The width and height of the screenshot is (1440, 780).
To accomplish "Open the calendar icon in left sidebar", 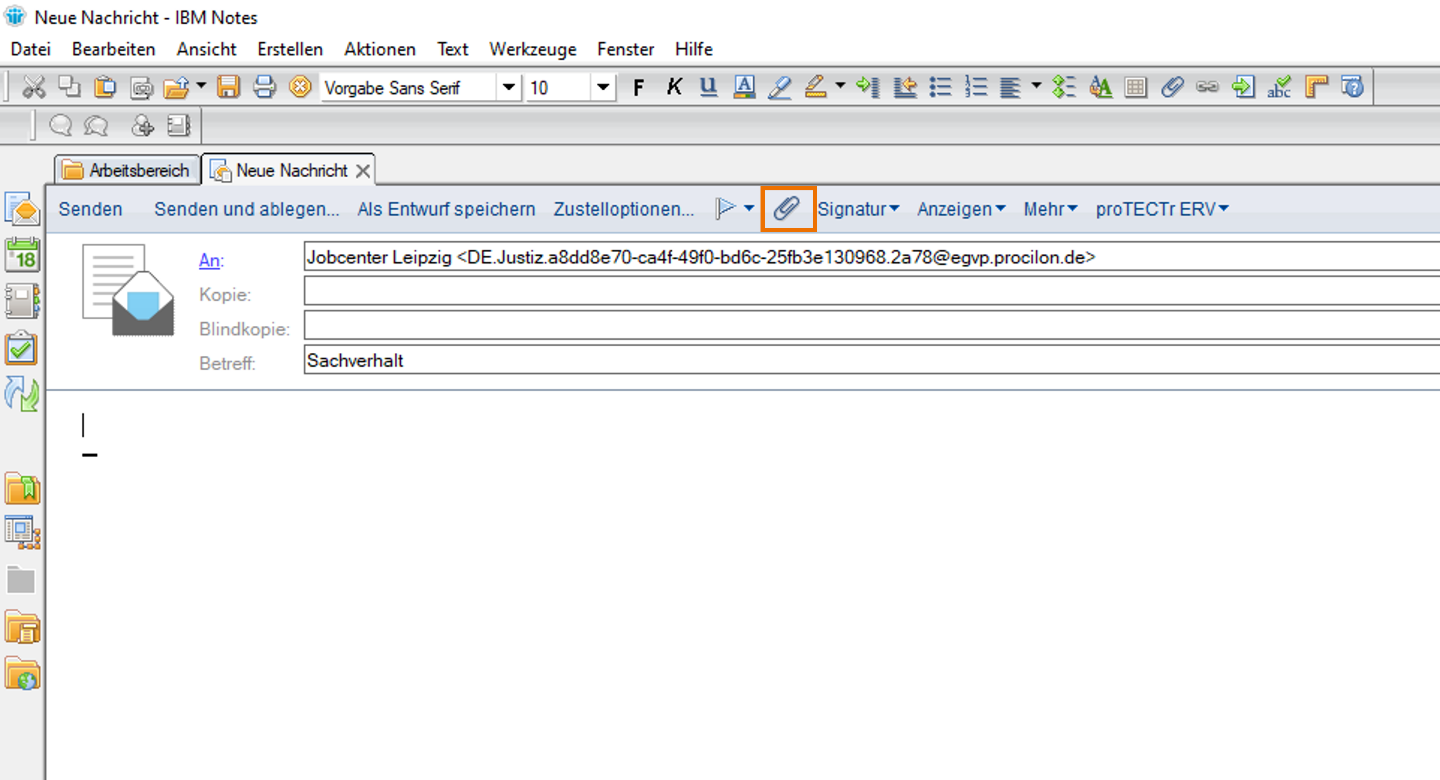I will [22, 254].
